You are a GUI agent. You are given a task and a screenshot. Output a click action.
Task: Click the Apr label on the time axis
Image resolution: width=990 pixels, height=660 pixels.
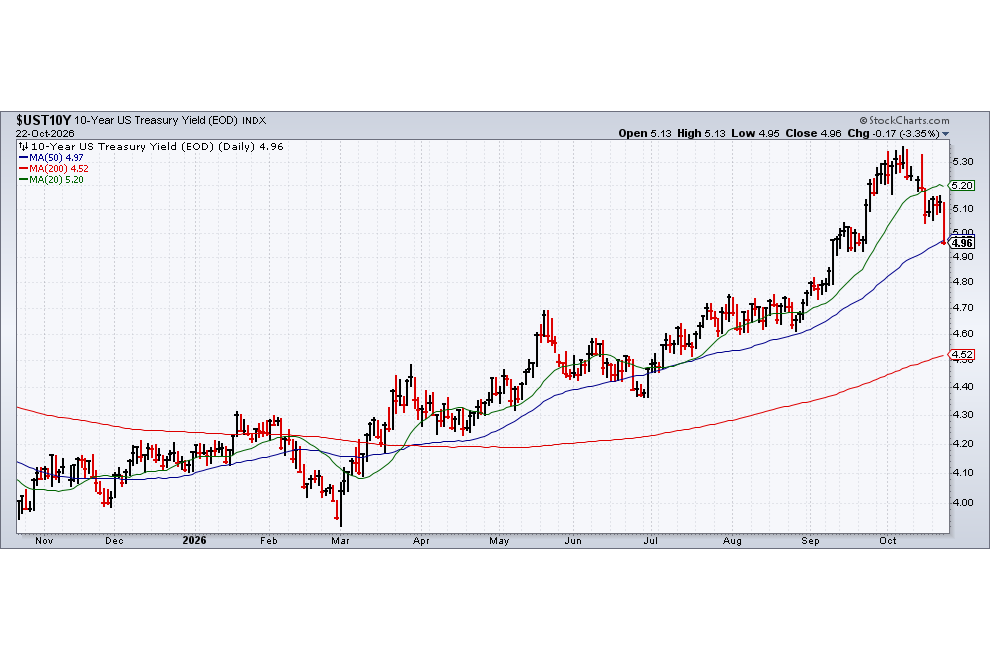point(421,541)
